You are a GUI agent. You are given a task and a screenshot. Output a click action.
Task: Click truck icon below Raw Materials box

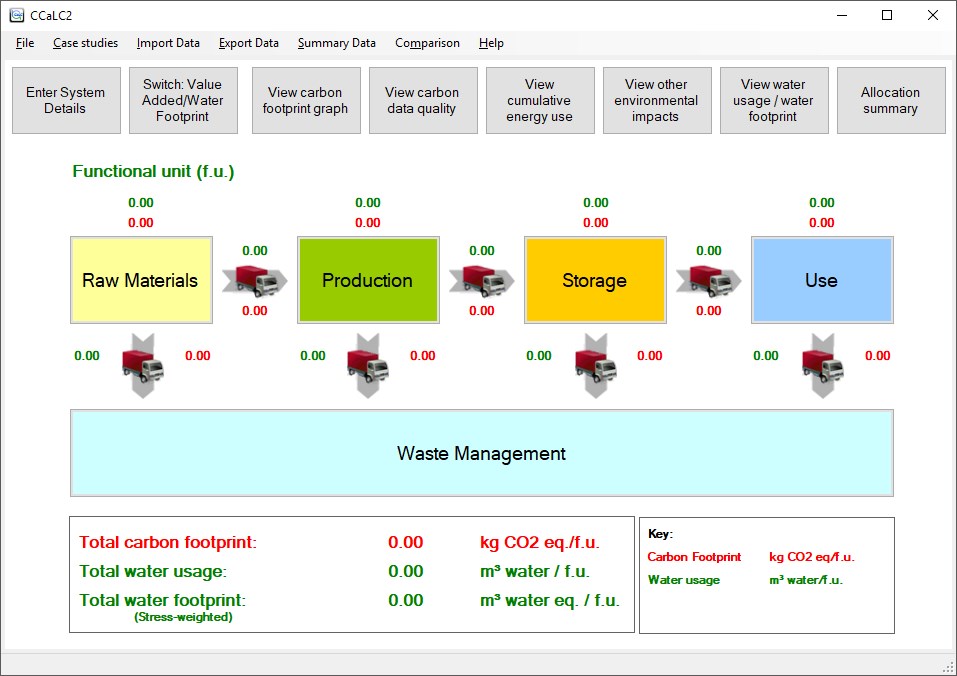(143, 366)
